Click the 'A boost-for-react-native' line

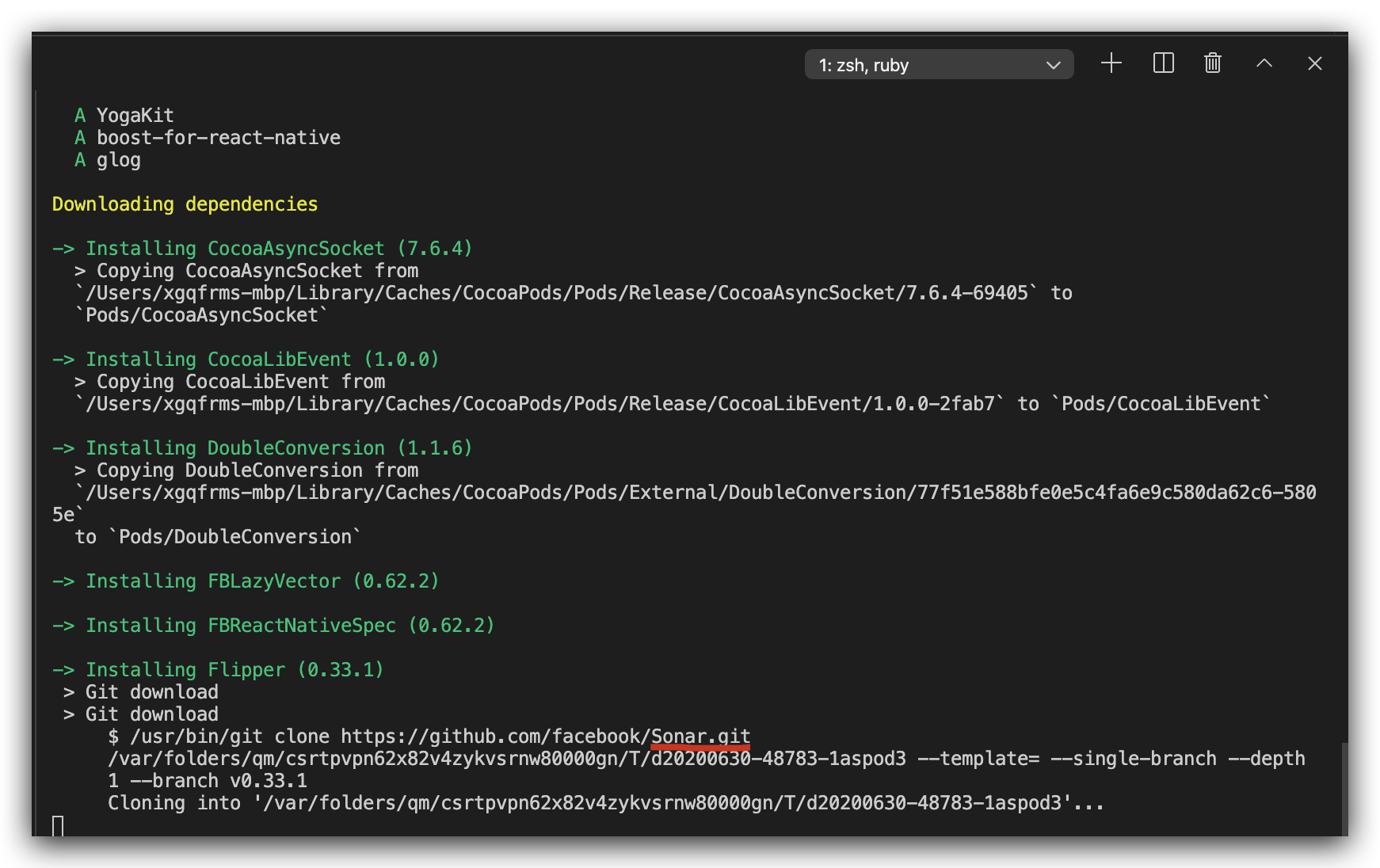coord(208,138)
